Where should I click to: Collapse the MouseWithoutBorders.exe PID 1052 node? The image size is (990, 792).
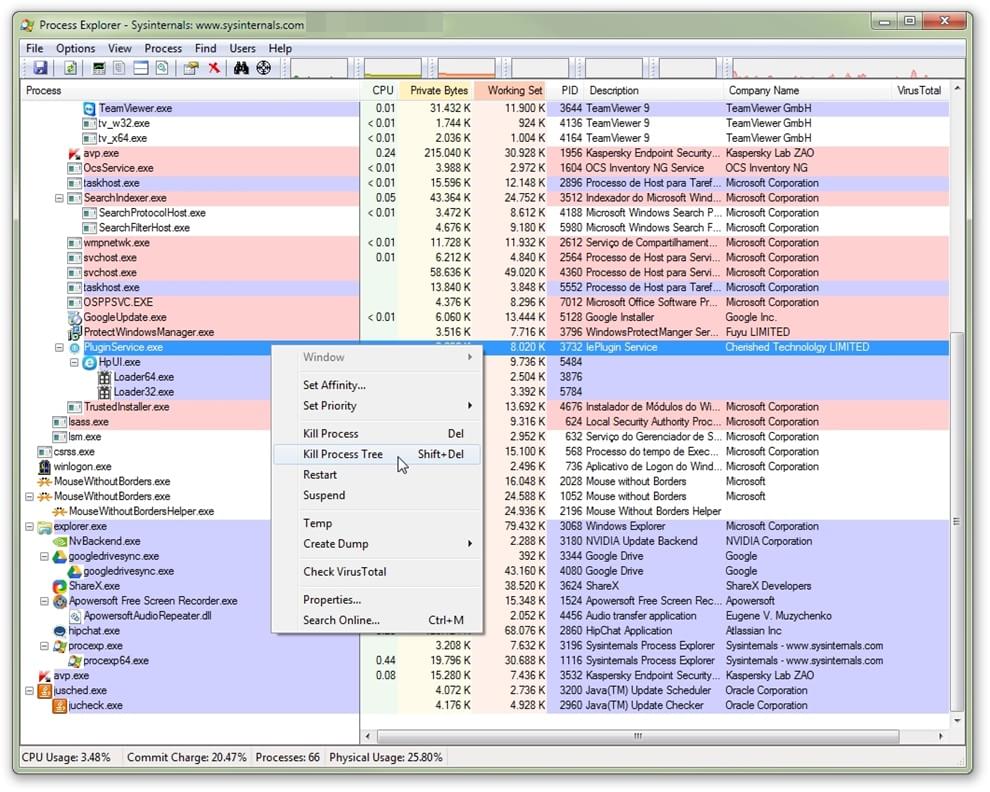pos(29,496)
